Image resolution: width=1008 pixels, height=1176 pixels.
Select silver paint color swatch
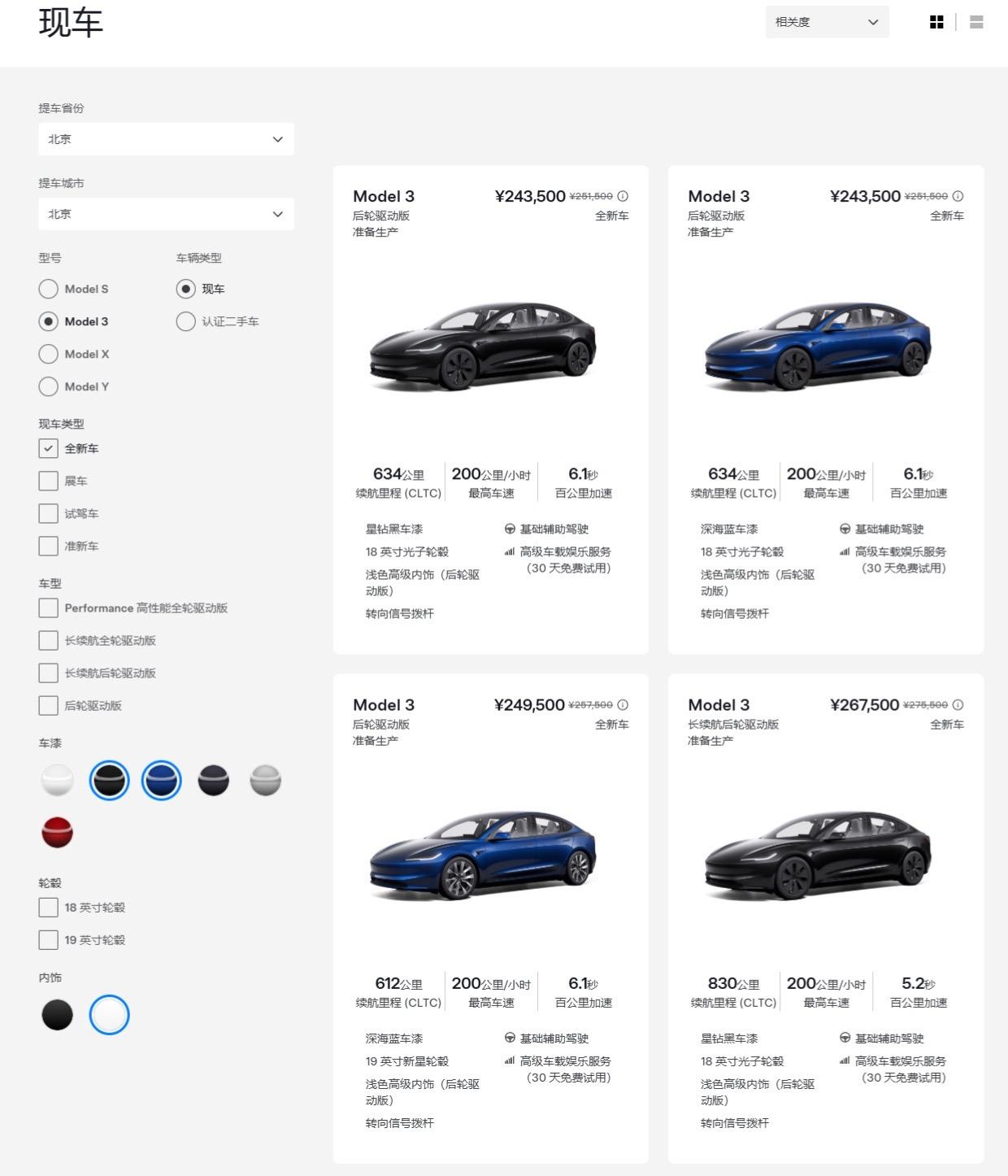[x=265, y=781]
